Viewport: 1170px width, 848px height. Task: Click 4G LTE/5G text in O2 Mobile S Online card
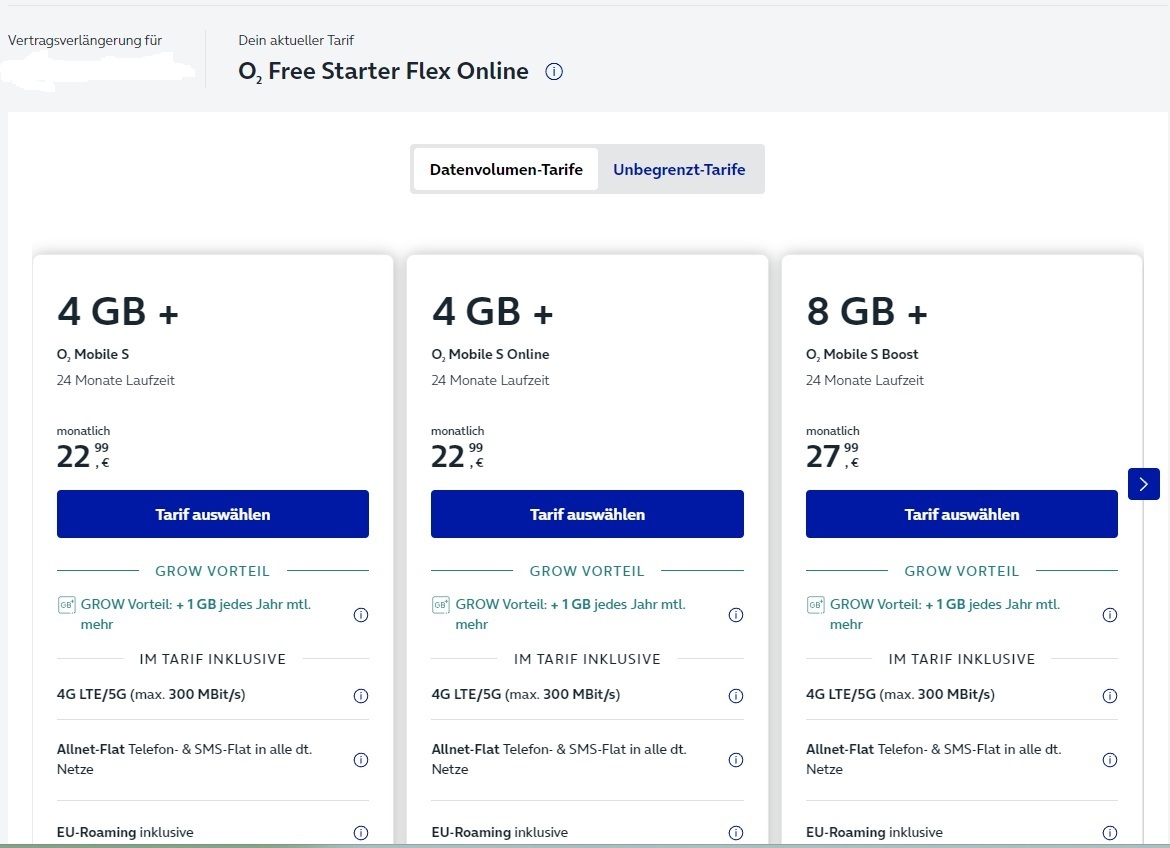(525, 694)
